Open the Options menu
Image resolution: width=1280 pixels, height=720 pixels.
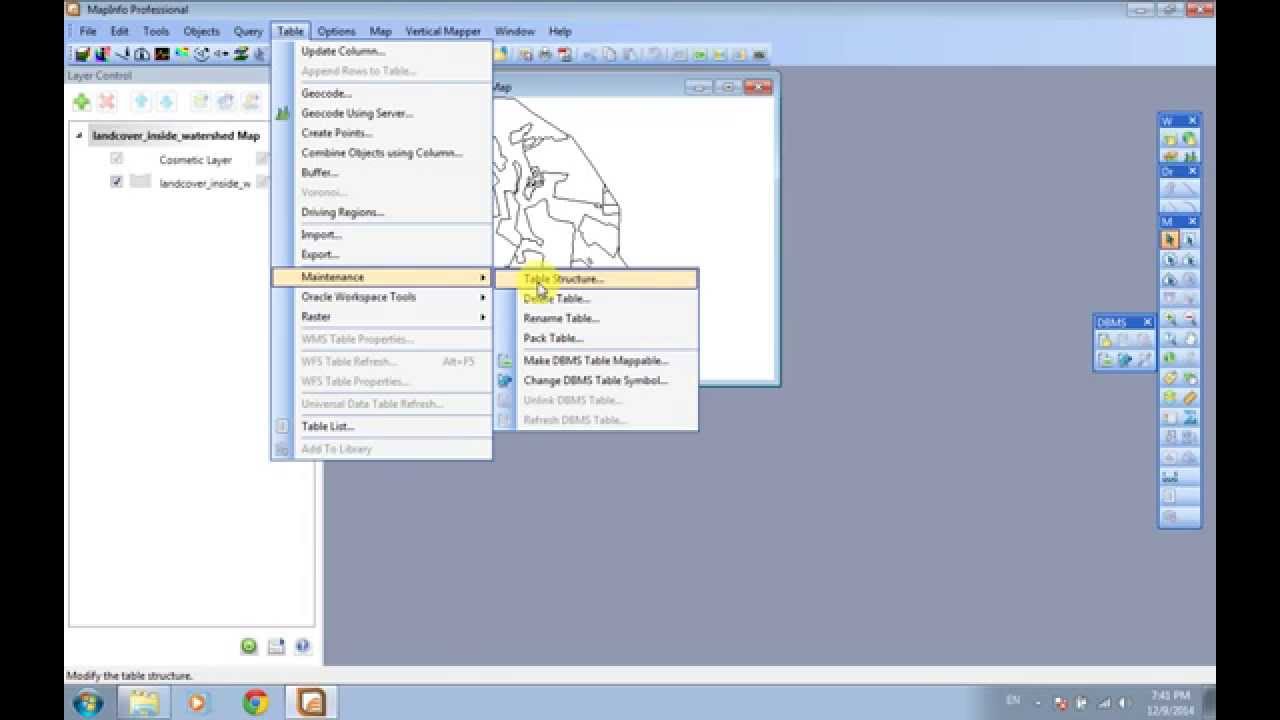336,31
